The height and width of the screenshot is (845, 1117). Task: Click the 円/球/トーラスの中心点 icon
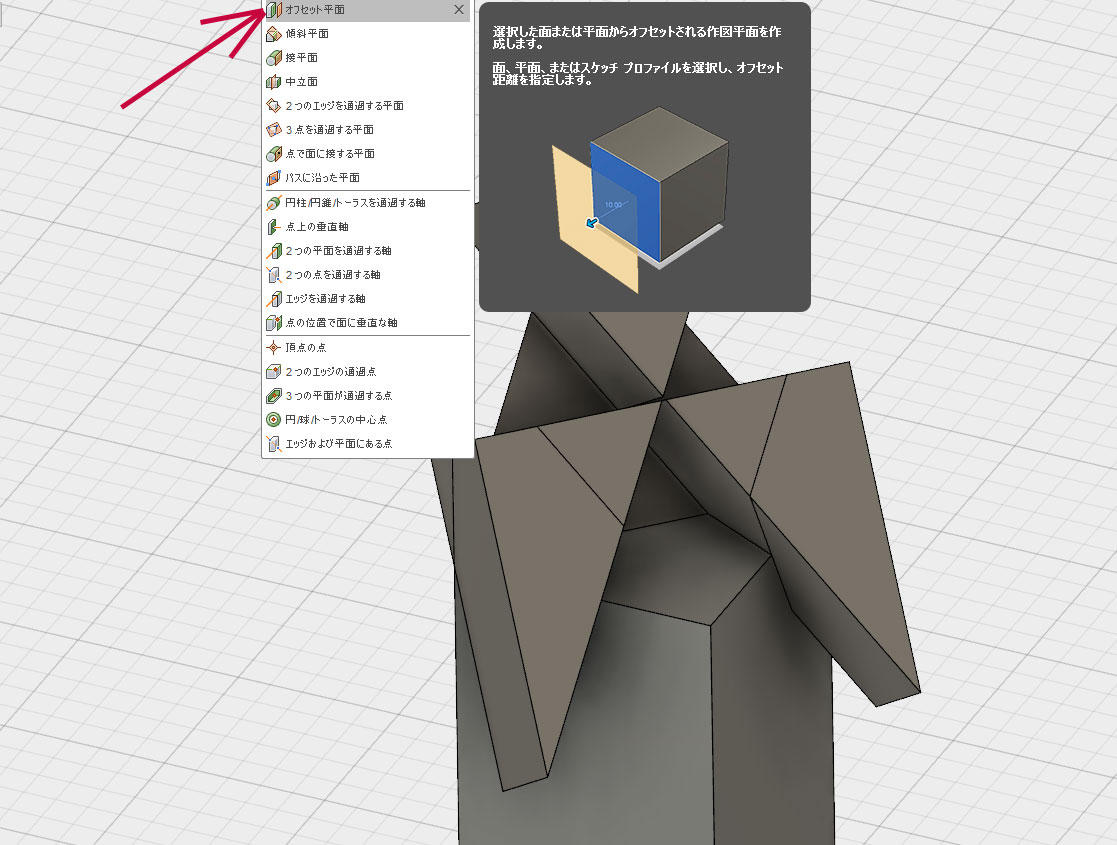pyautogui.click(x=274, y=420)
